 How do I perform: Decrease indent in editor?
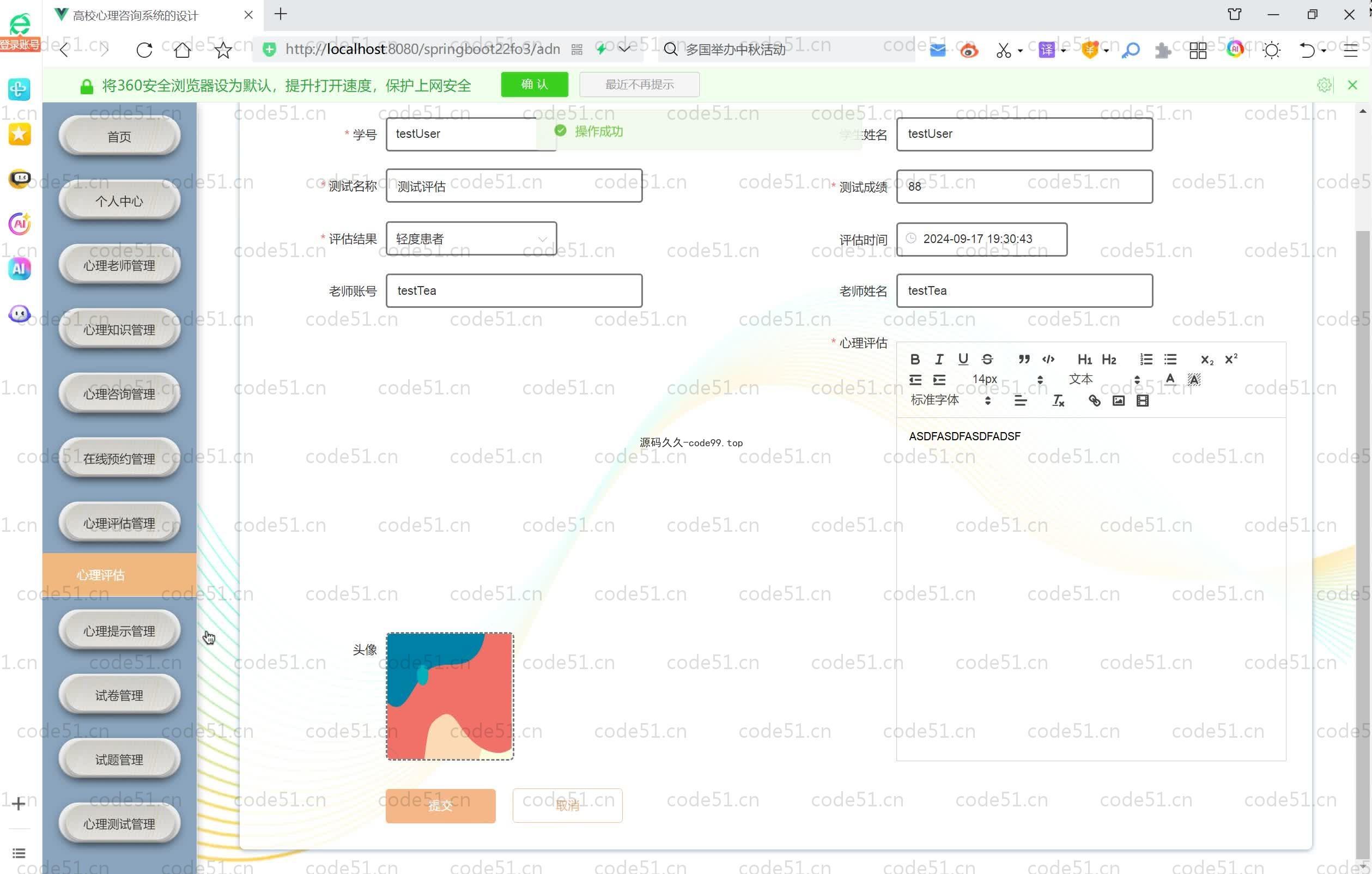click(x=915, y=379)
